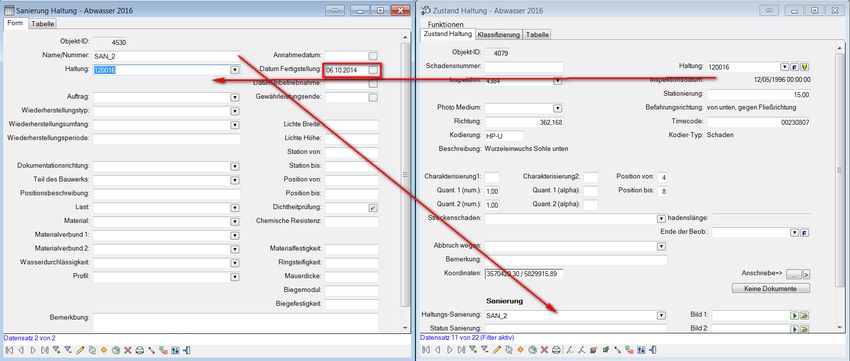Click the red X delete icon in Sanierung toolbar

[128, 350]
